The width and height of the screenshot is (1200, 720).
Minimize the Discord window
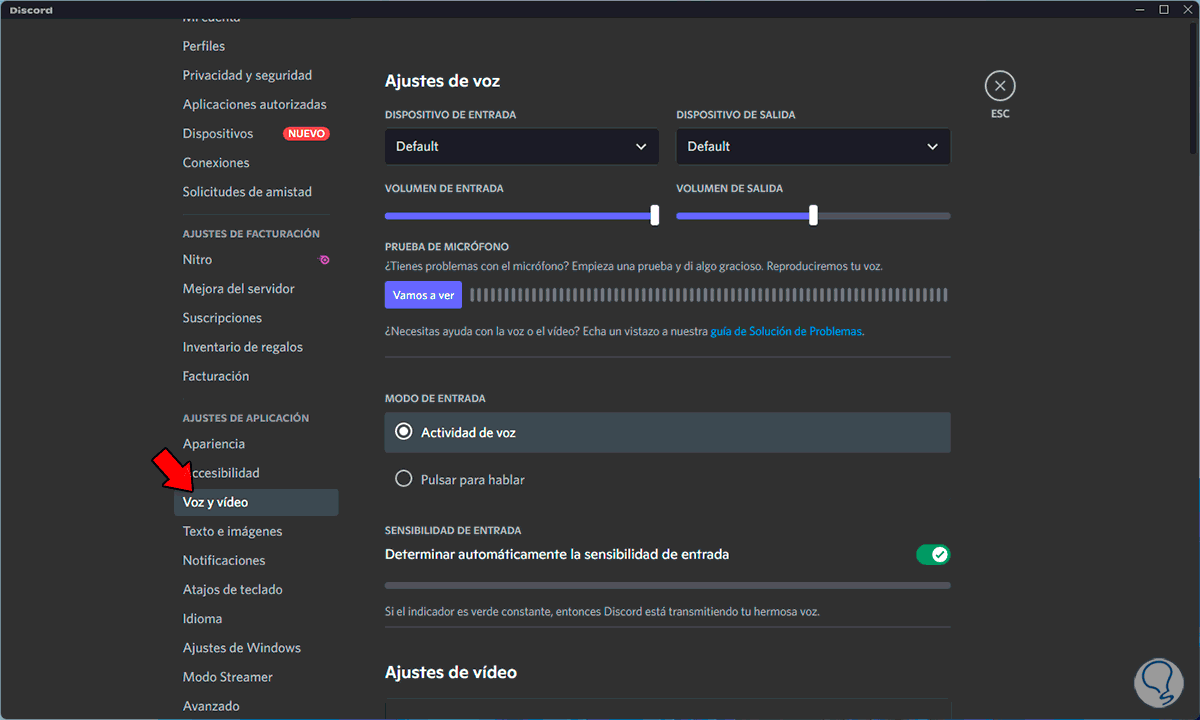pos(1141,9)
